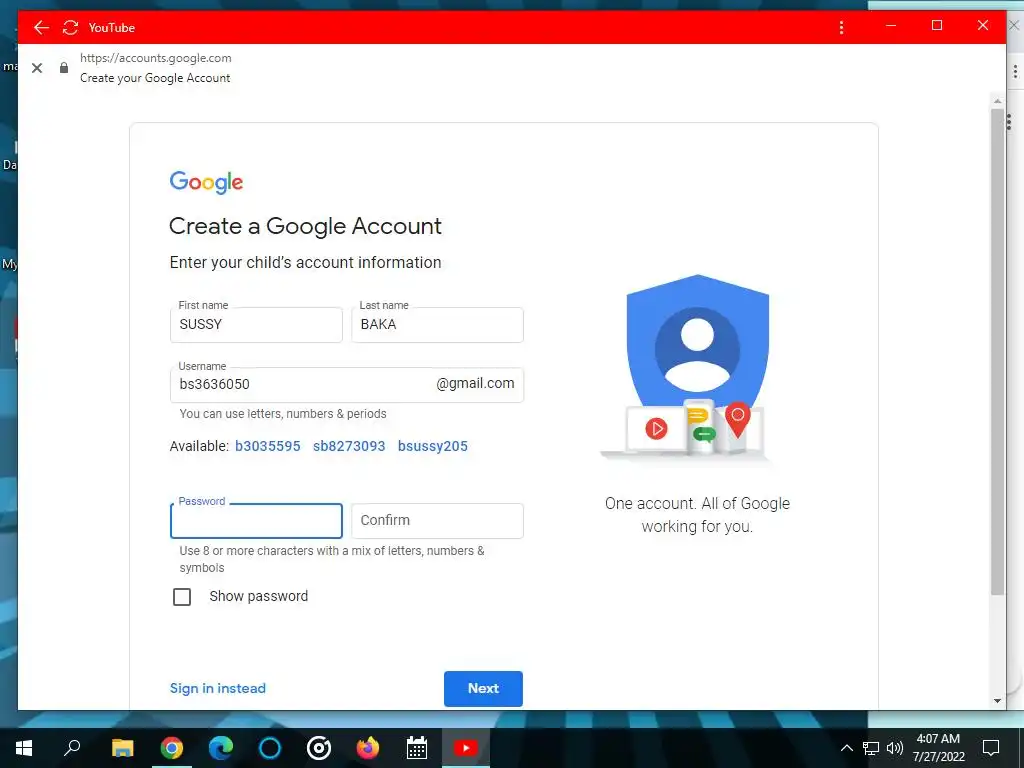Click the blue Next button
Screen dimensions: 1024x768
click(x=483, y=688)
